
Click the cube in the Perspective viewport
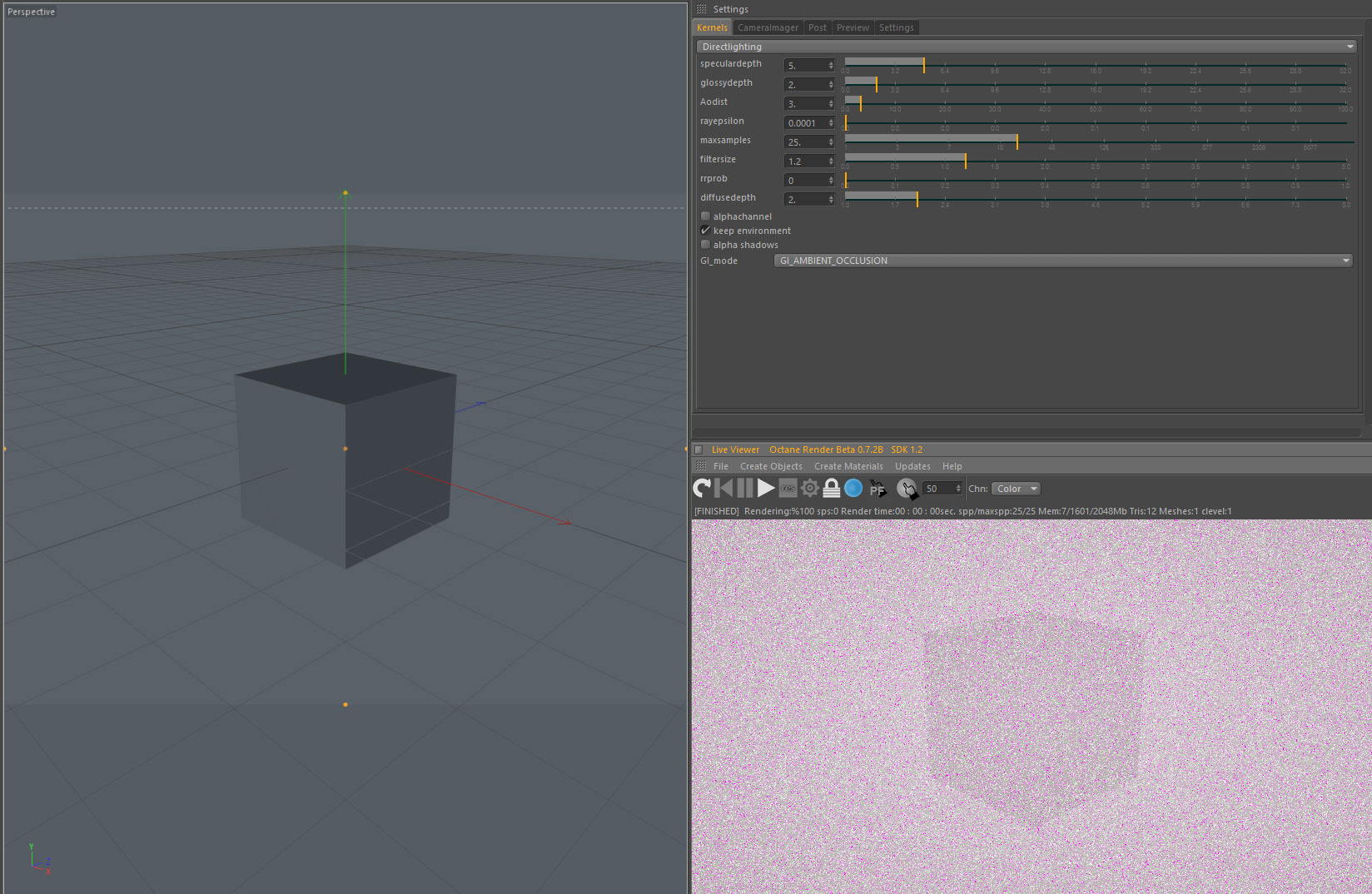345,462
